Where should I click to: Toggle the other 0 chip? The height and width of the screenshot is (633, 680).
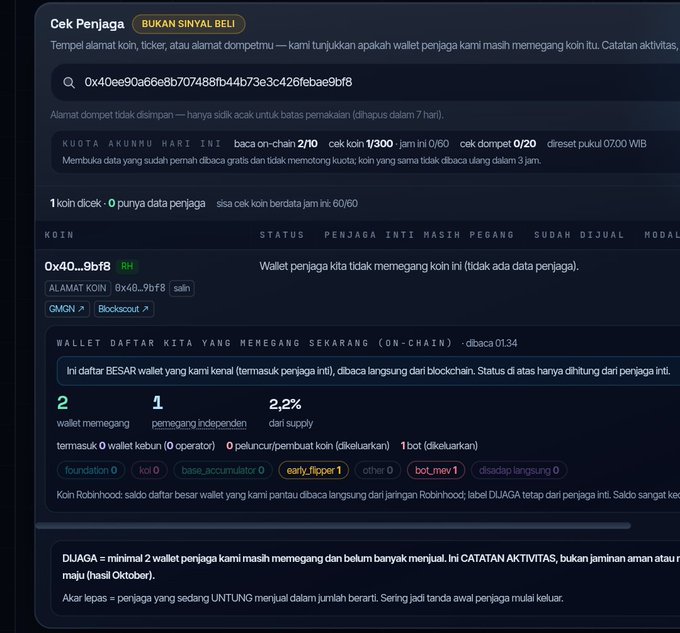pyautogui.click(x=377, y=470)
